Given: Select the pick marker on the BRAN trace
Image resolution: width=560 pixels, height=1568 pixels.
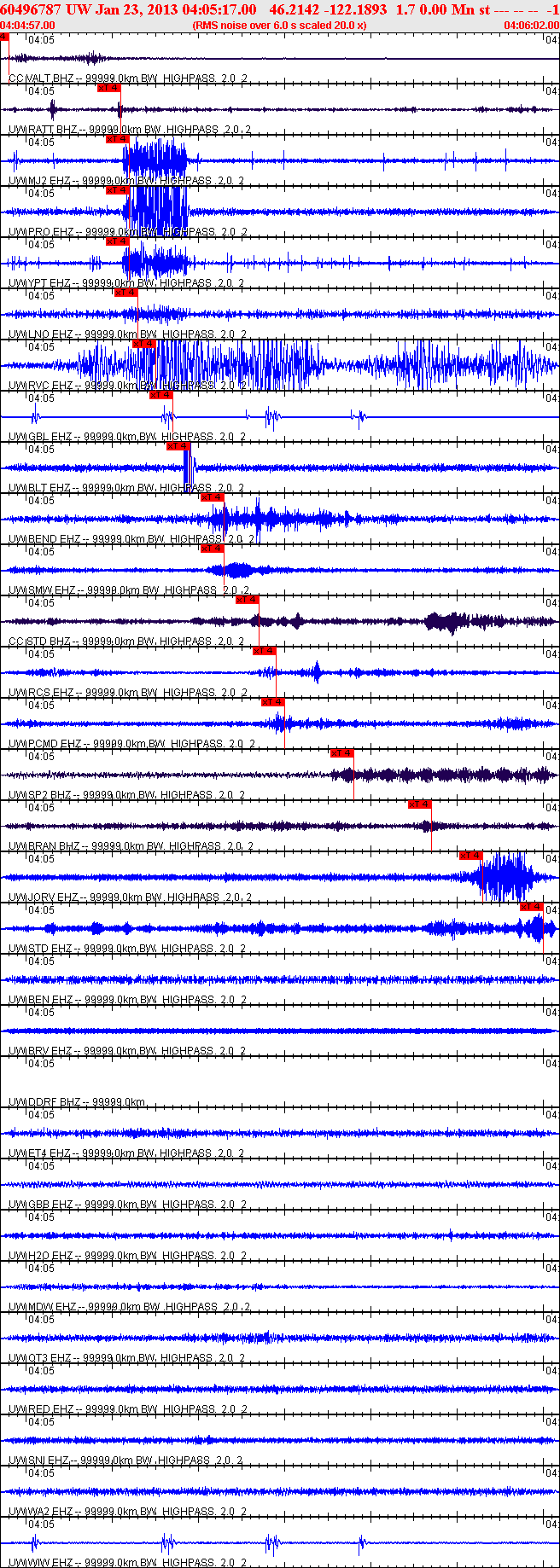Looking at the screenshot, I should click(x=420, y=804).
